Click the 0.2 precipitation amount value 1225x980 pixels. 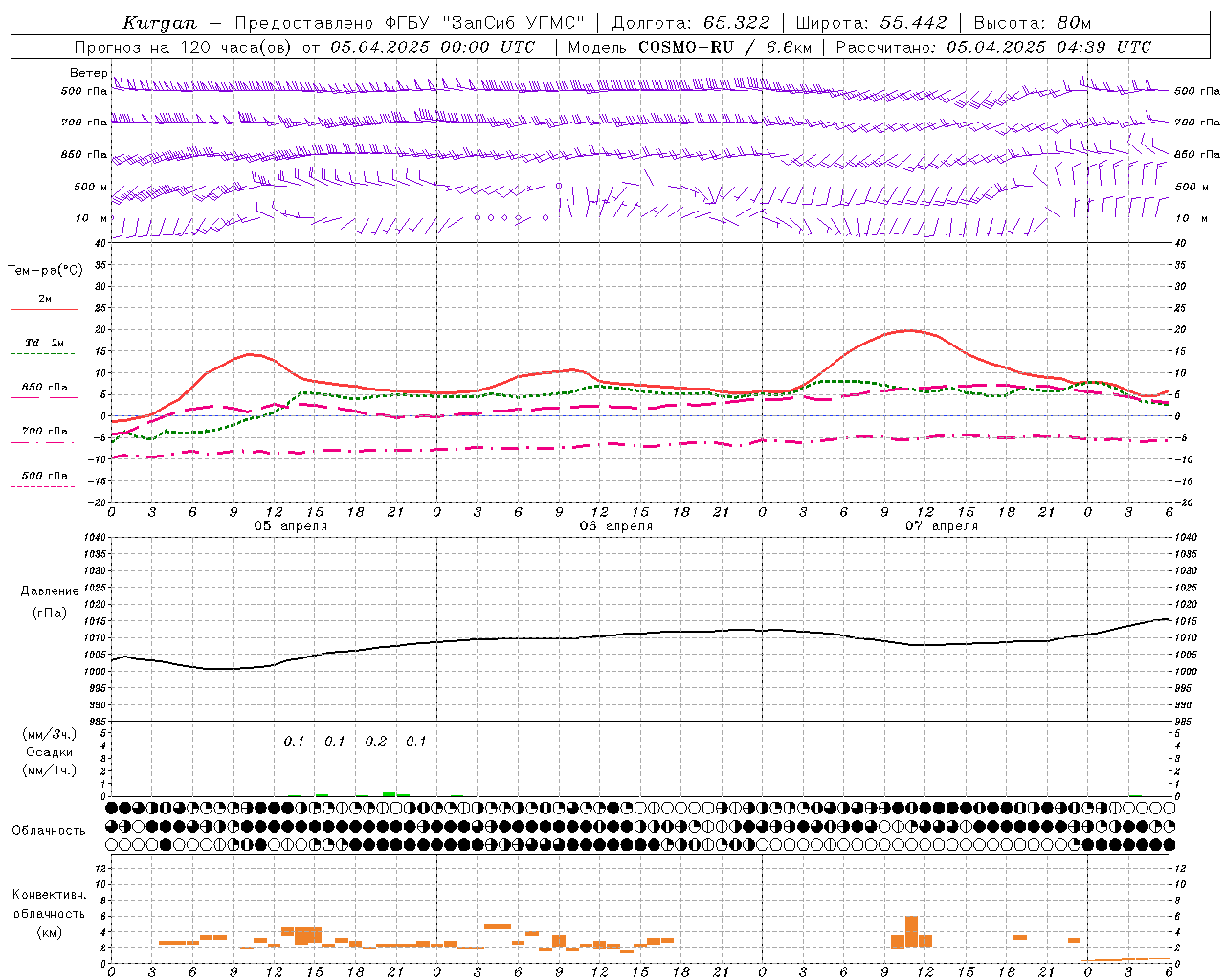pos(376,741)
